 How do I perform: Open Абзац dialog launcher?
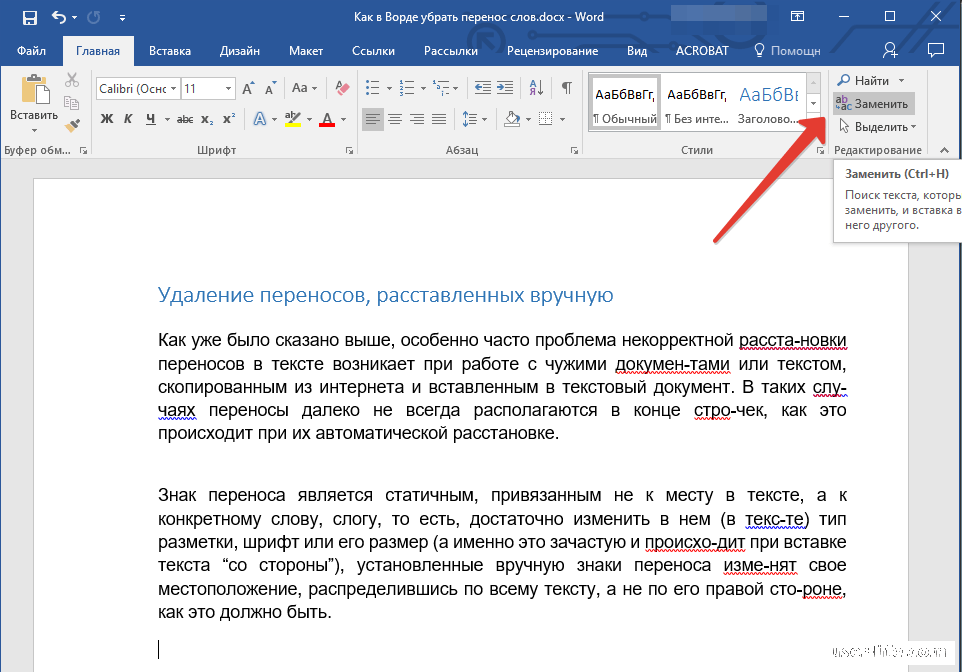(x=574, y=150)
